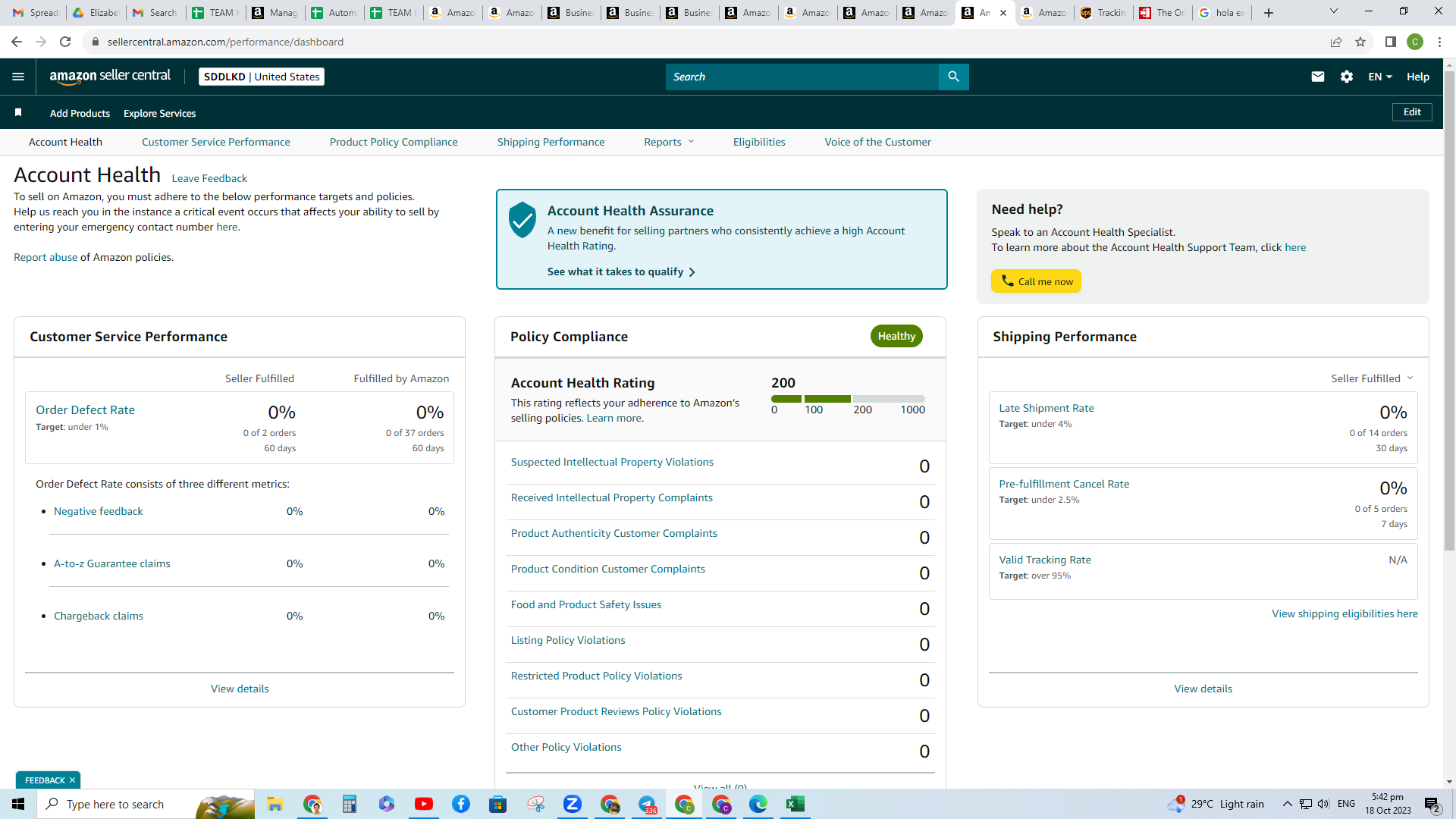Image resolution: width=1456 pixels, height=819 pixels.
Task: Open the EN language dropdown
Action: click(1380, 77)
